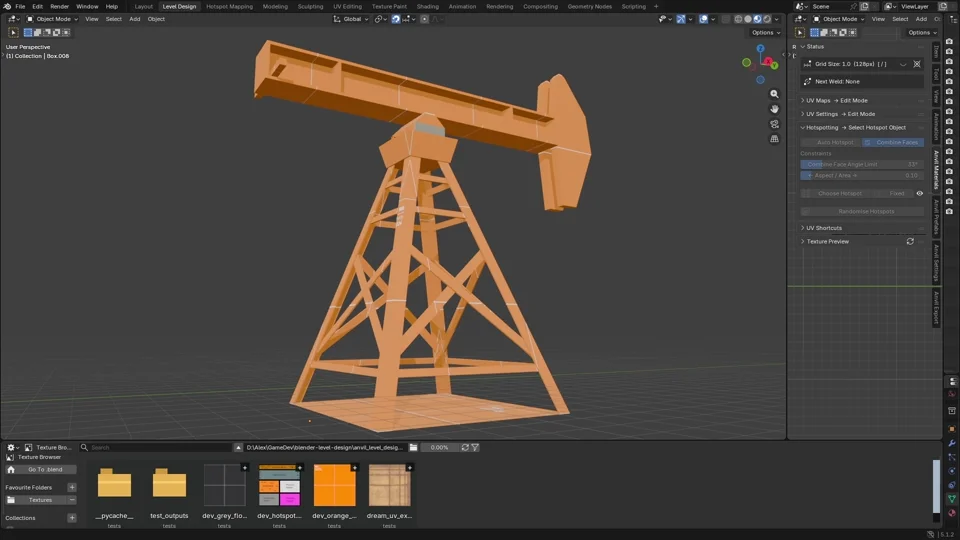Click texture browser search field
This screenshot has width=960, height=540.
[156, 448]
